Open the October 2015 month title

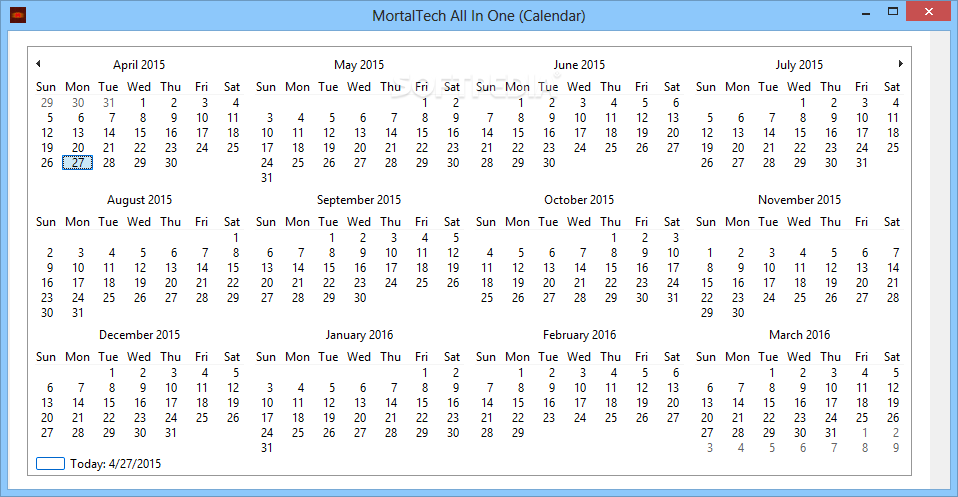[x=579, y=200]
